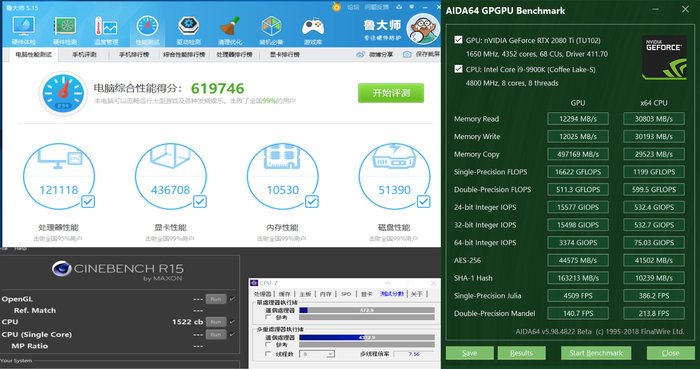Switch to the 手机评测 tab
This screenshot has width=700, height=369.
[x=84, y=54]
